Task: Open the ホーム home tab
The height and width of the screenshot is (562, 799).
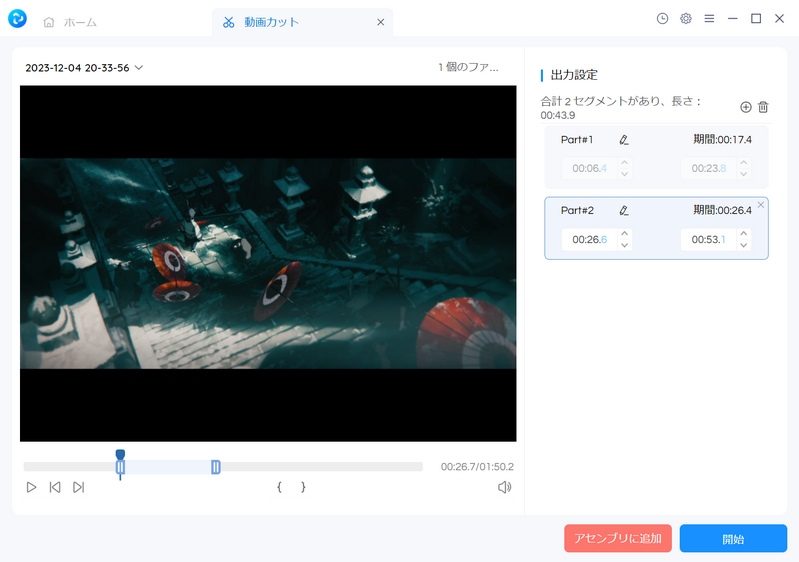Action: 70,22
